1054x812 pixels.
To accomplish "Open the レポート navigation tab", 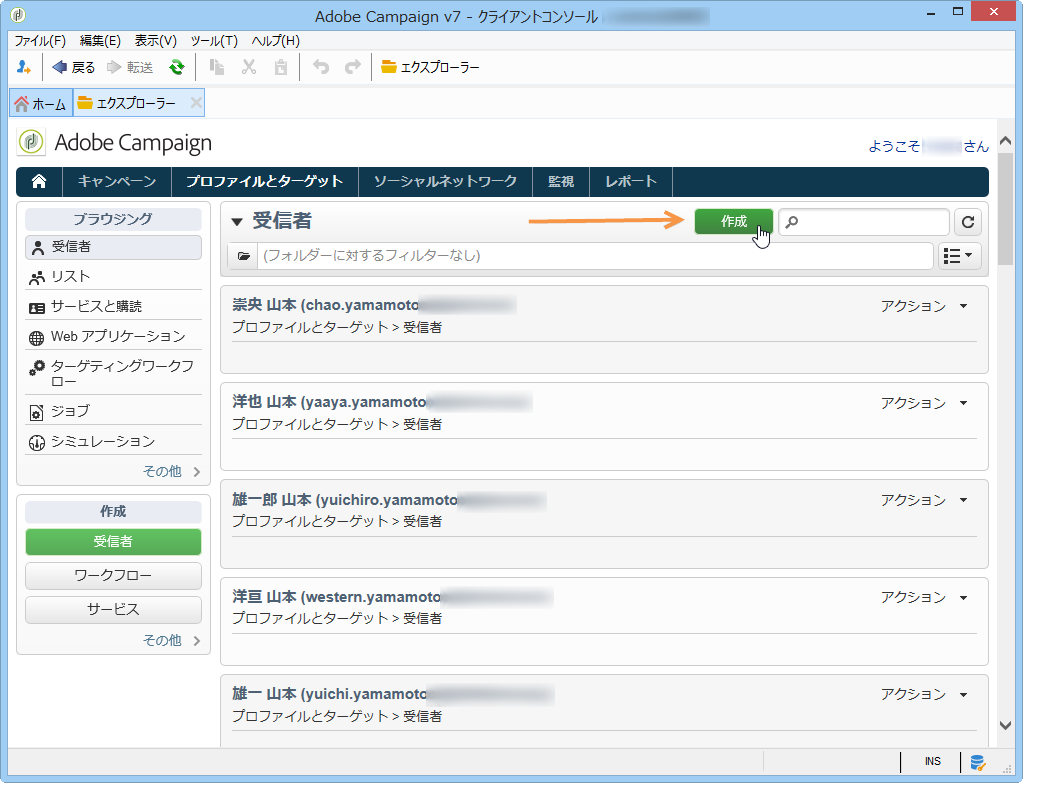I will 631,181.
